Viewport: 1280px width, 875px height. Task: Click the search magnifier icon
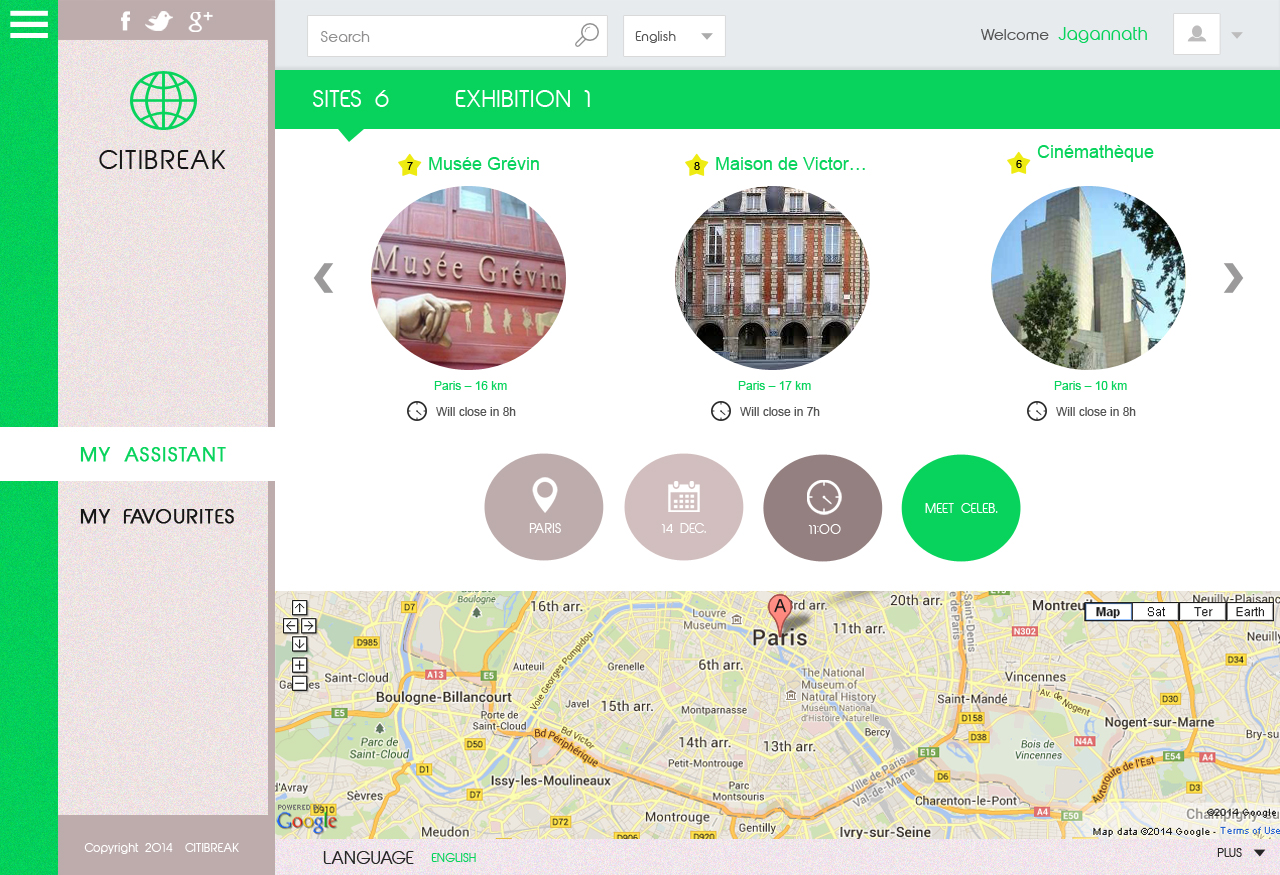point(587,36)
